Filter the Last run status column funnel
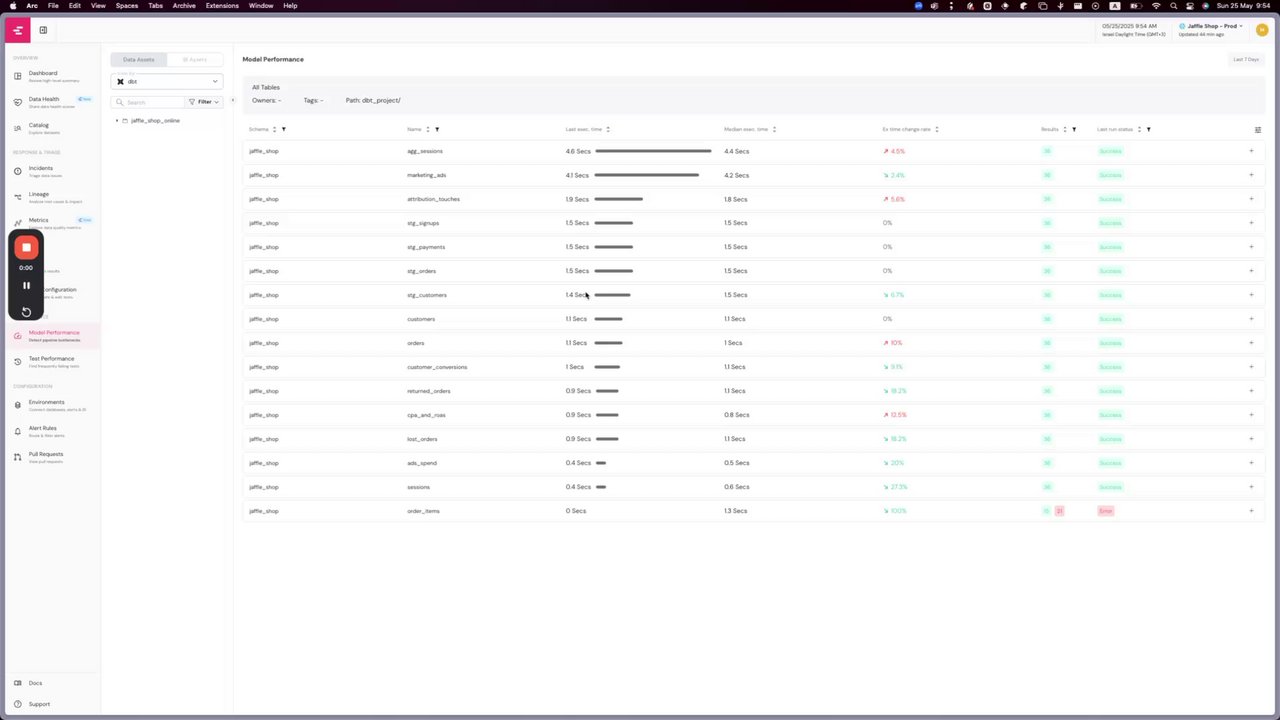Screen dimensions: 1280x720 click(x=1148, y=129)
